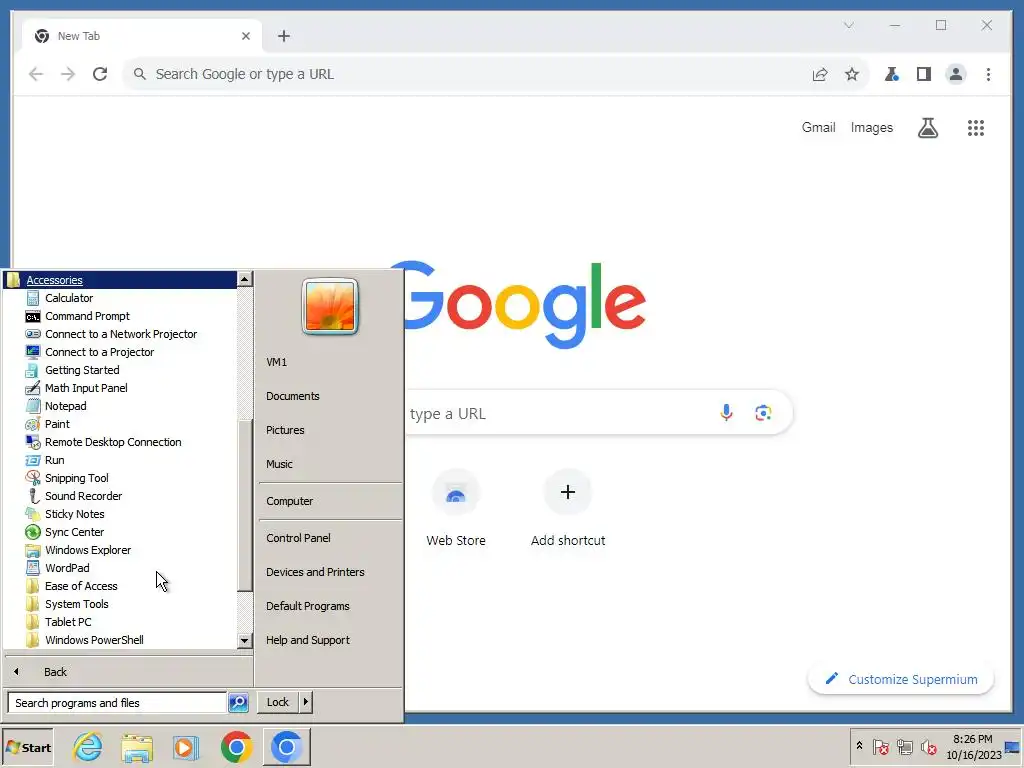Click the muted volume tray icon

pos(929,747)
